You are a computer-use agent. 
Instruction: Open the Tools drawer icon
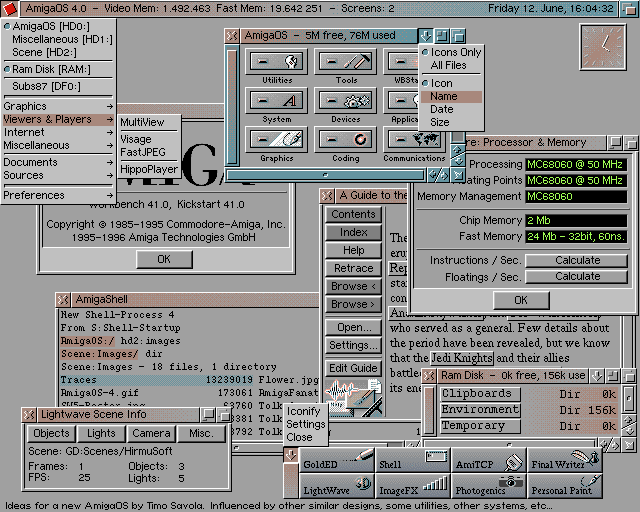click(346, 61)
